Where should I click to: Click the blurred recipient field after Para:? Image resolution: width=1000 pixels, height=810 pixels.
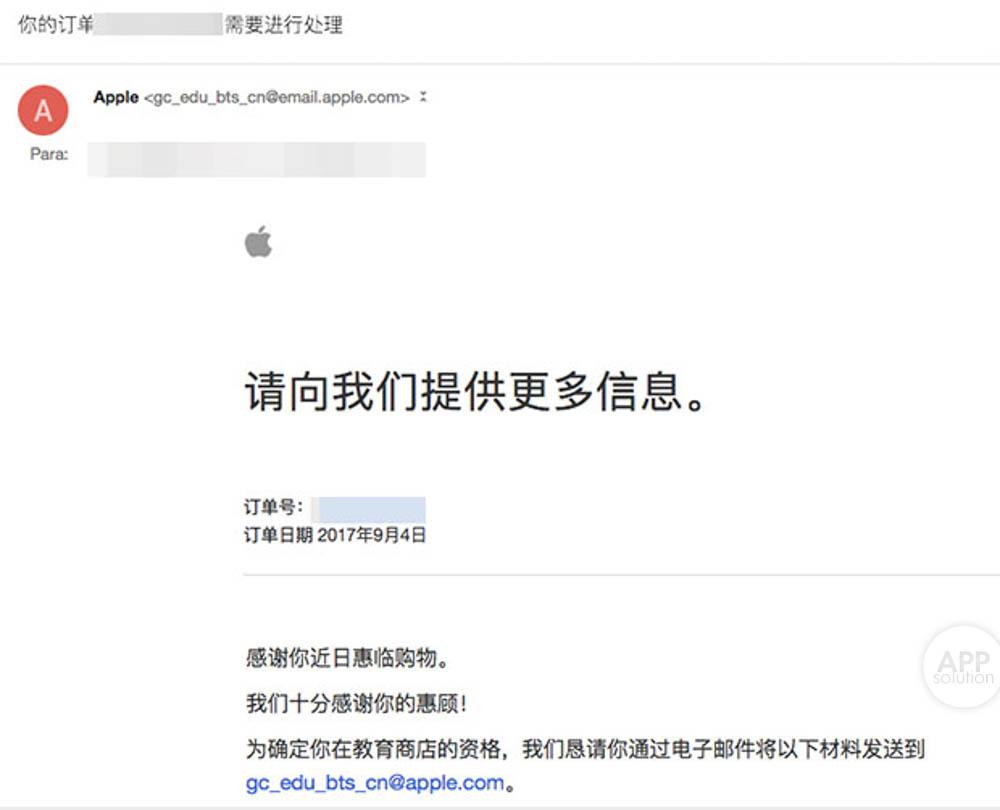click(x=256, y=159)
